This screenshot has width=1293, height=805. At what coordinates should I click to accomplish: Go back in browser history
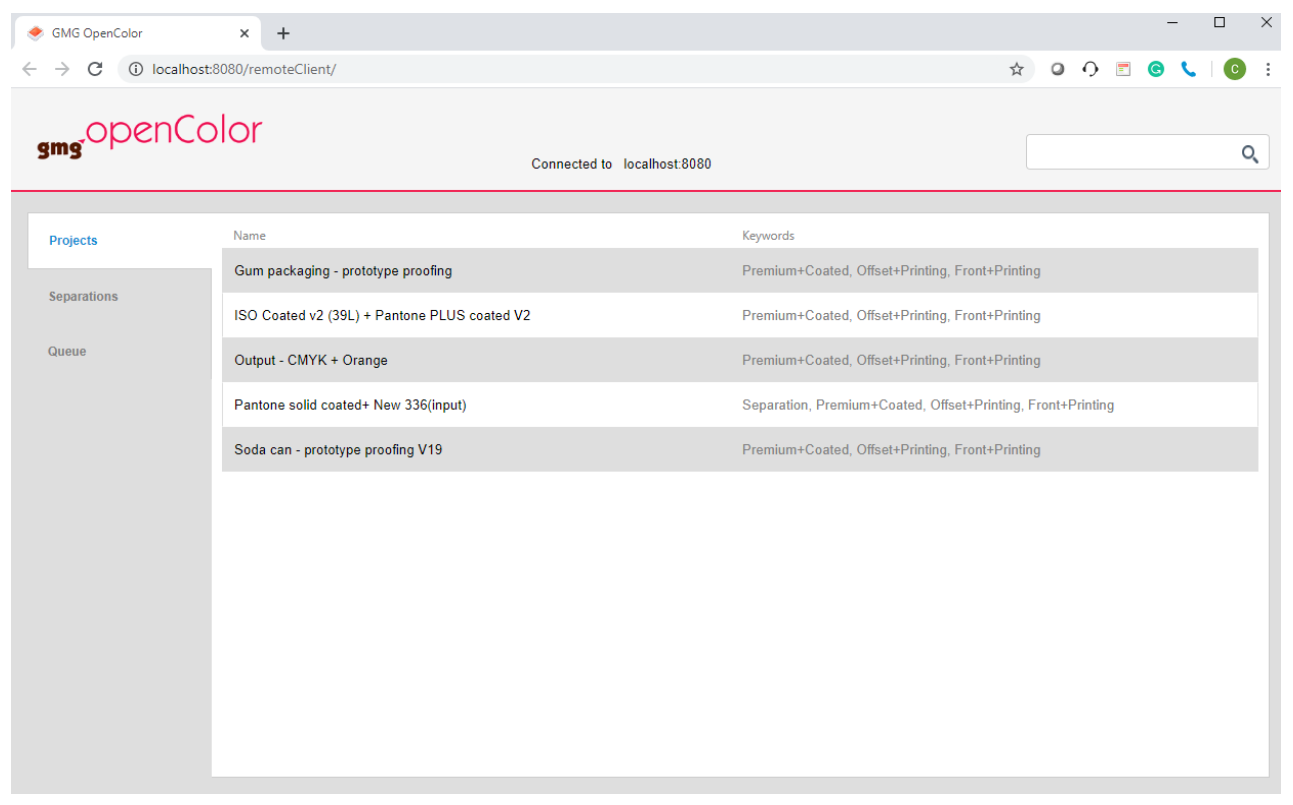tap(29, 69)
